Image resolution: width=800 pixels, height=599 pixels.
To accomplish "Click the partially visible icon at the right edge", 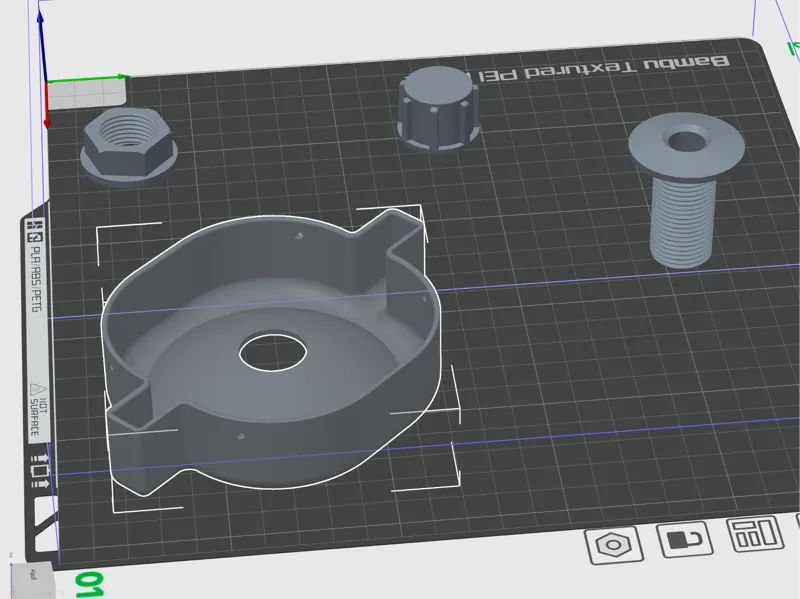I will [x=797, y=528].
